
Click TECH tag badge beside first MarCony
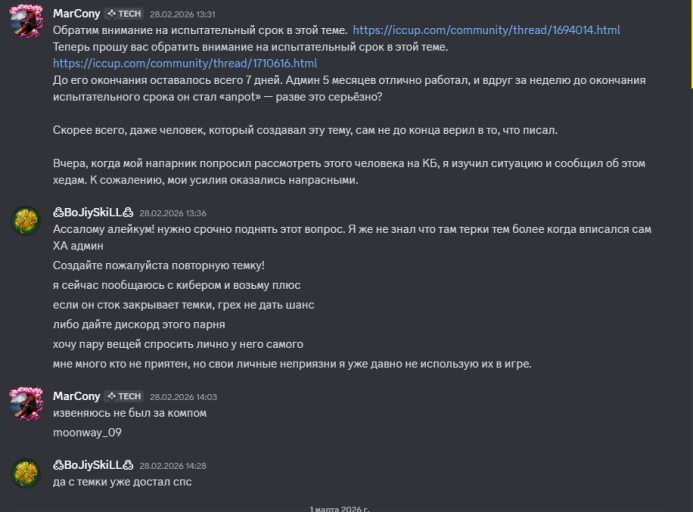[124, 14]
